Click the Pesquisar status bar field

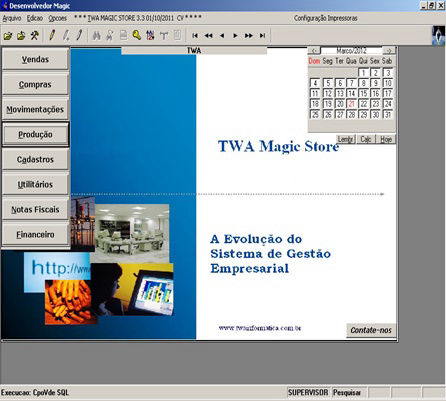coord(348,392)
